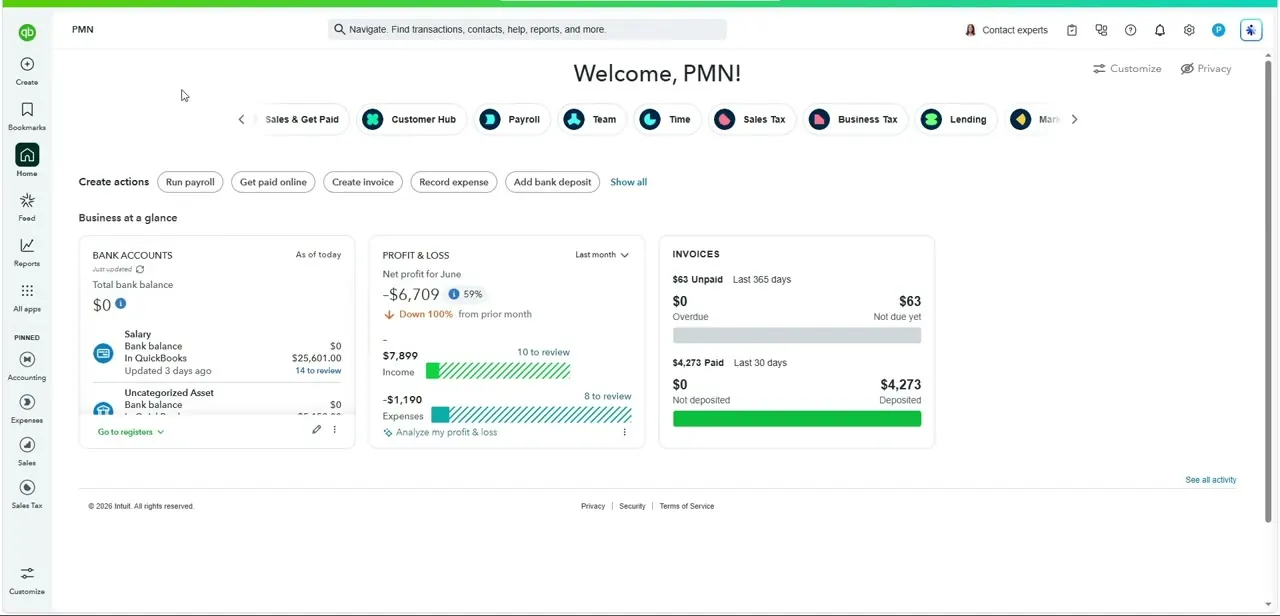Open notifications bell icon
Image resolution: width=1280 pixels, height=616 pixels.
coord(1160,30)
